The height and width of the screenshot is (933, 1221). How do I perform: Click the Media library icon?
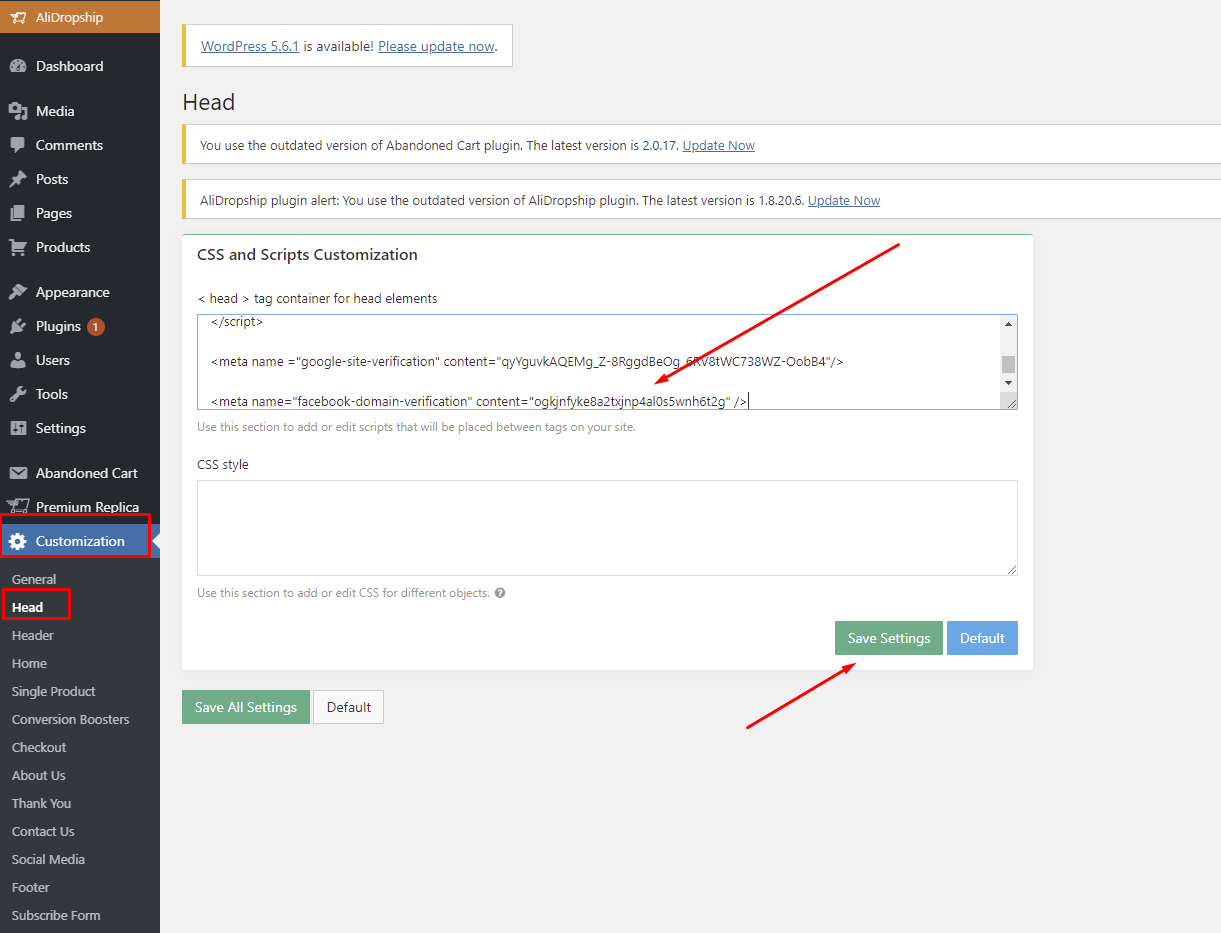pyautogui.click(x=18, y=111)
